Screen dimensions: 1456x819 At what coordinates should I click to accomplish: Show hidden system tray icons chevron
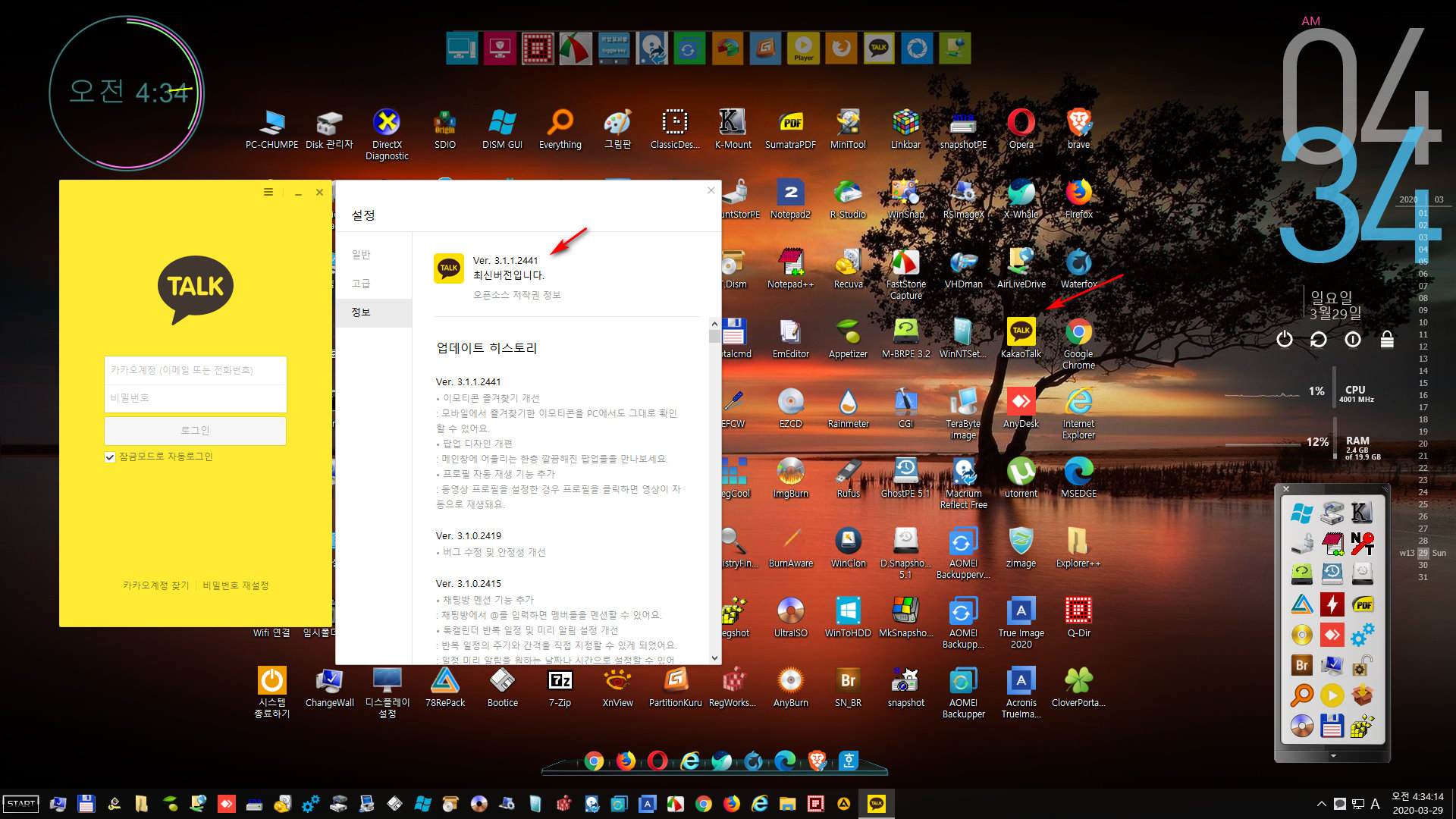coord(1321,804)
